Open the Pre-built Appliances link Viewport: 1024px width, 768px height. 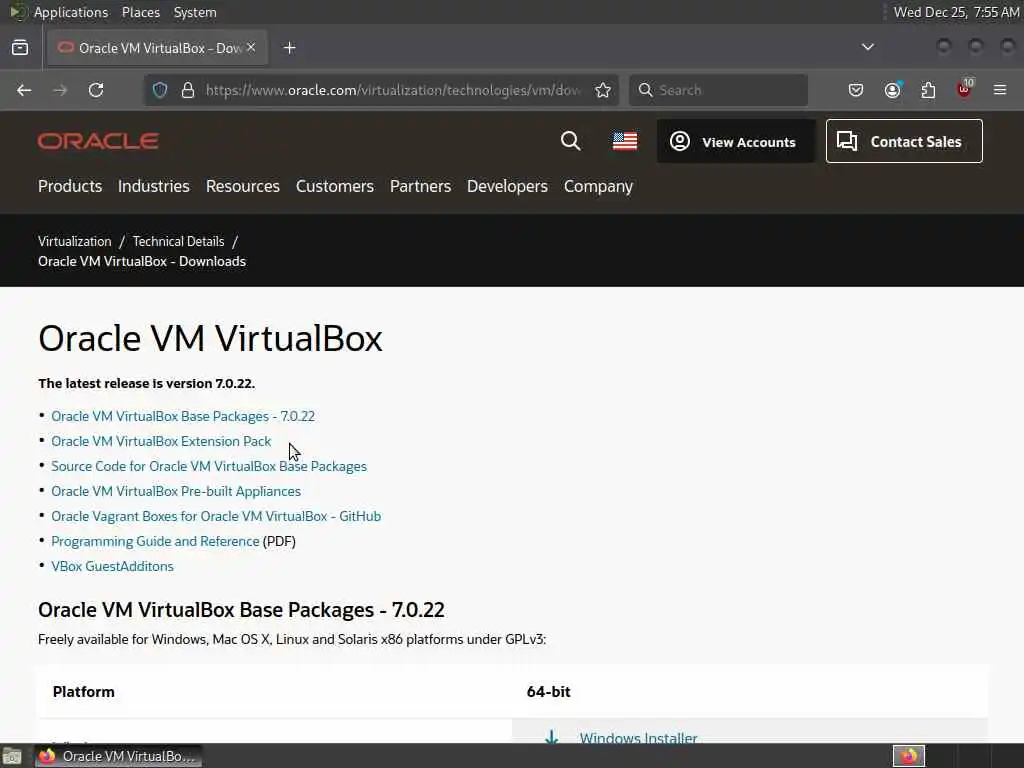point(176,491)
